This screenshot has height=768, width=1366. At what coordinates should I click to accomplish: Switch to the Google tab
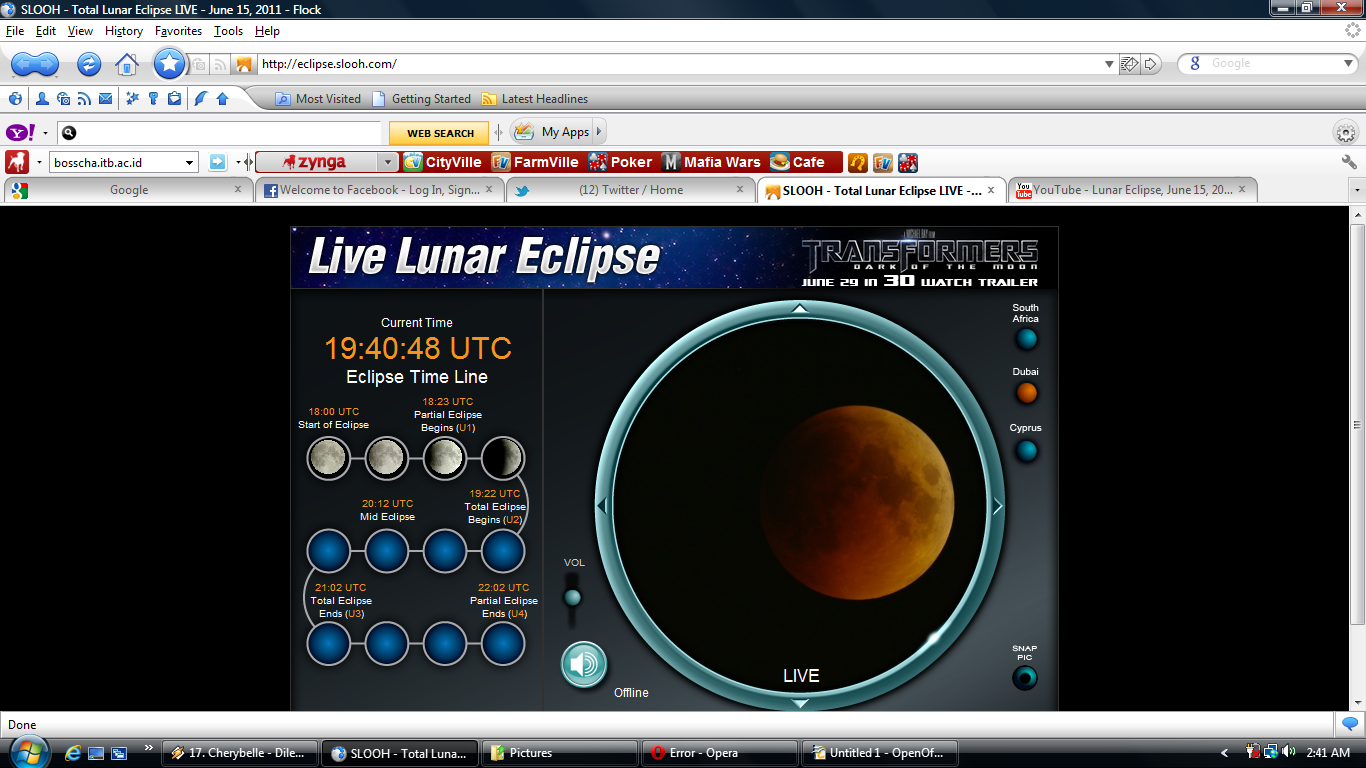tap(128, 190)
